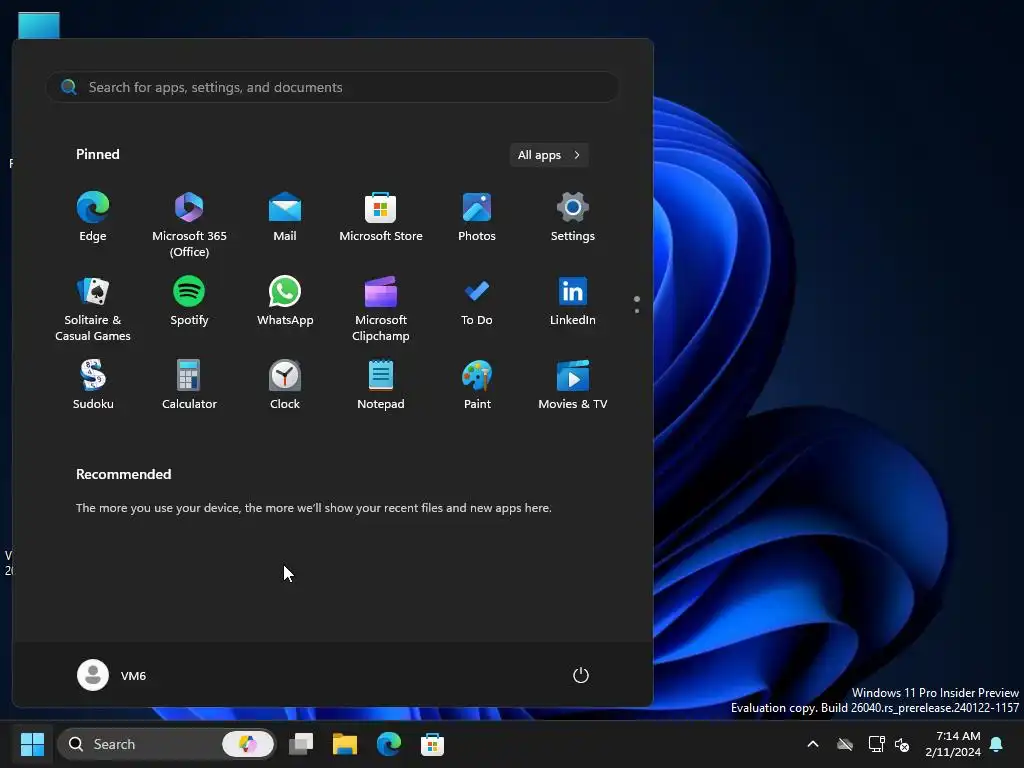Screen dimensions: 1024x768
Task: Open the notifications bell
Action: [x=997, y=744]
